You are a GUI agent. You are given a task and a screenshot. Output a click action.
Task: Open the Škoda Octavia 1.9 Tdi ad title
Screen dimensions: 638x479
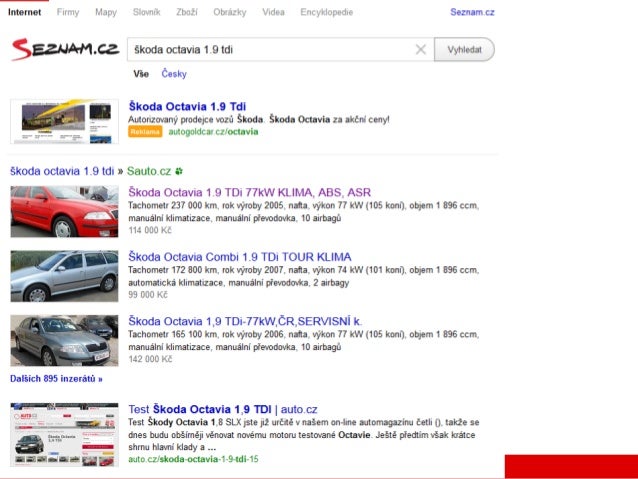click(x=187, y=107)
